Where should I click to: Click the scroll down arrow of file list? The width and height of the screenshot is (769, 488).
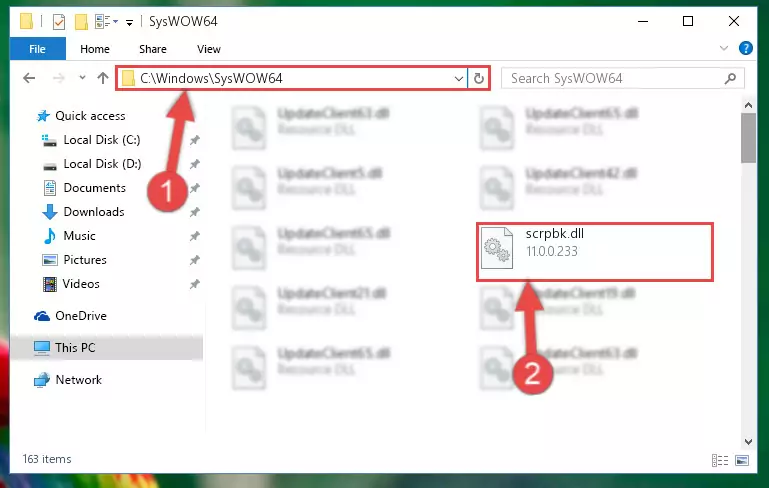748,441
